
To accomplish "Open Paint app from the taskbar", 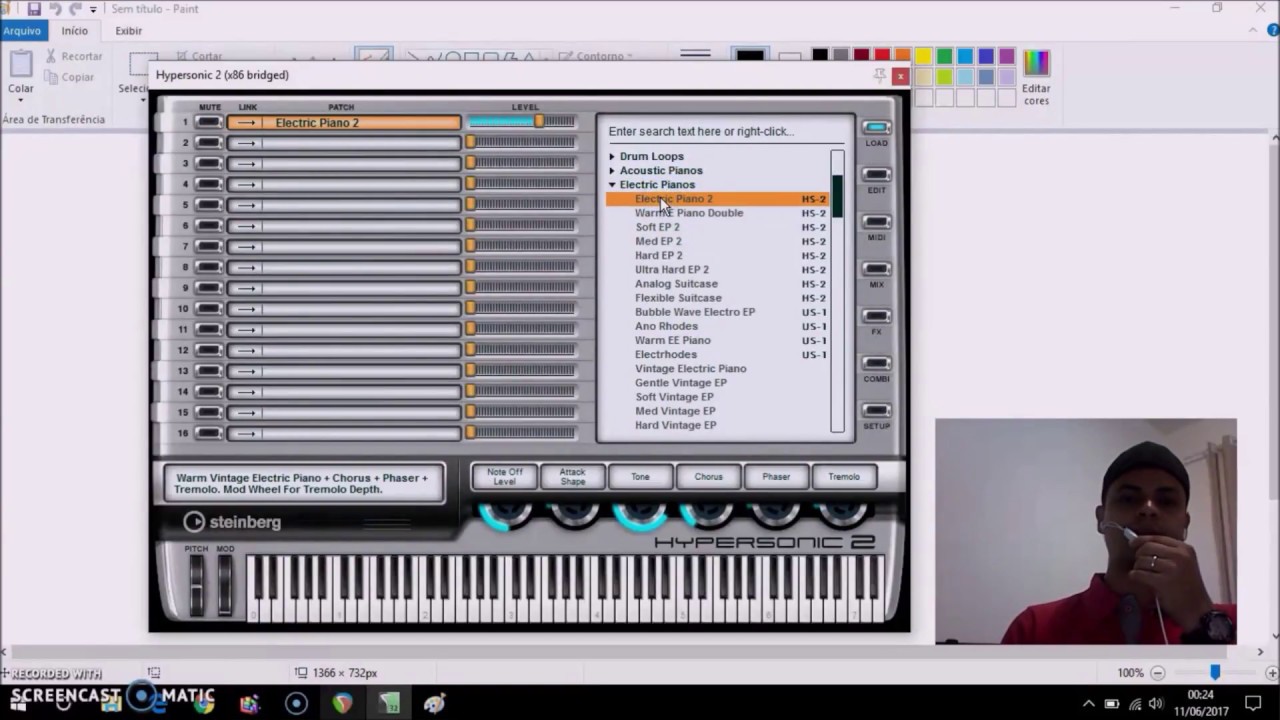I will pos(434,703).
